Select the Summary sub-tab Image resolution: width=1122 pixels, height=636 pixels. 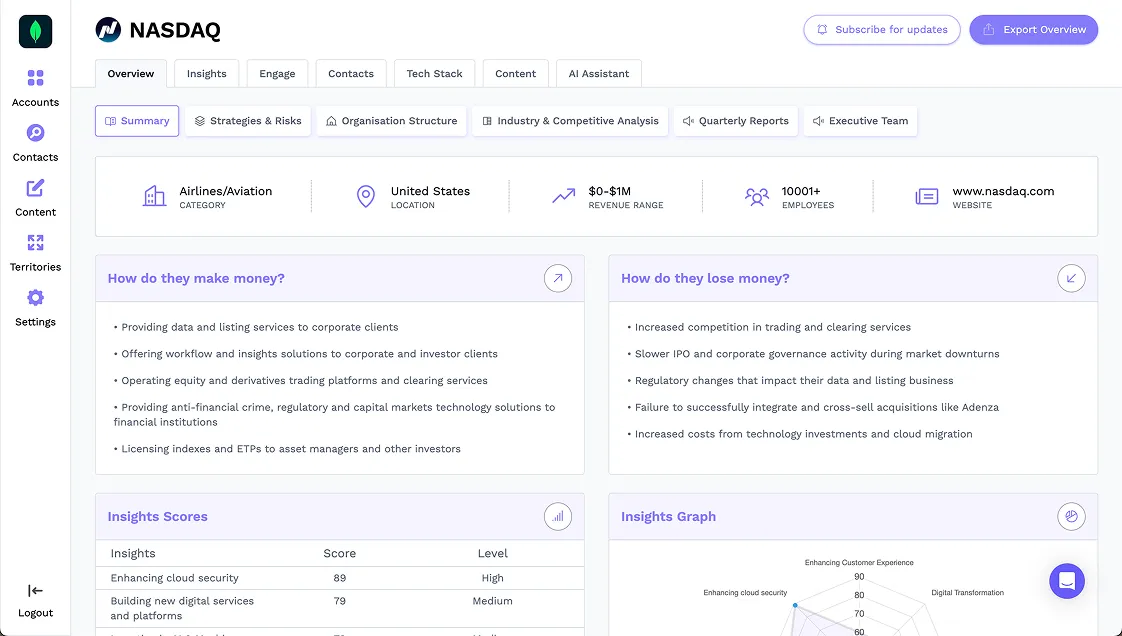(x=137, y=121)
